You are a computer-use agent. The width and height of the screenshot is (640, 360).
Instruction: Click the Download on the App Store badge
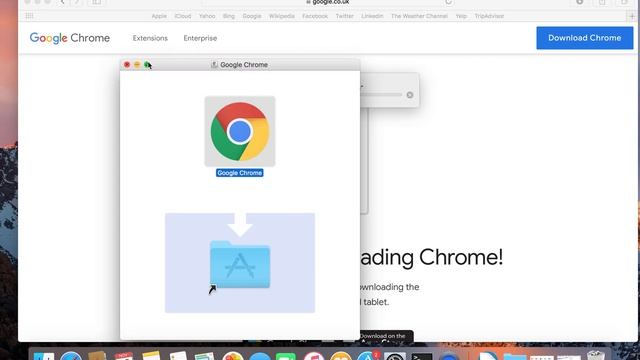[387, 337]
